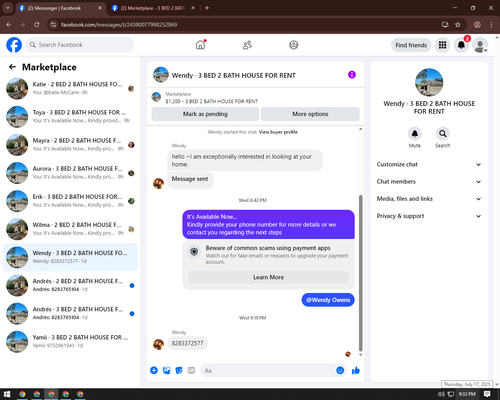Open the emoji picker in message box
Viewport: 500px width, 400px height.
(340, 370)
